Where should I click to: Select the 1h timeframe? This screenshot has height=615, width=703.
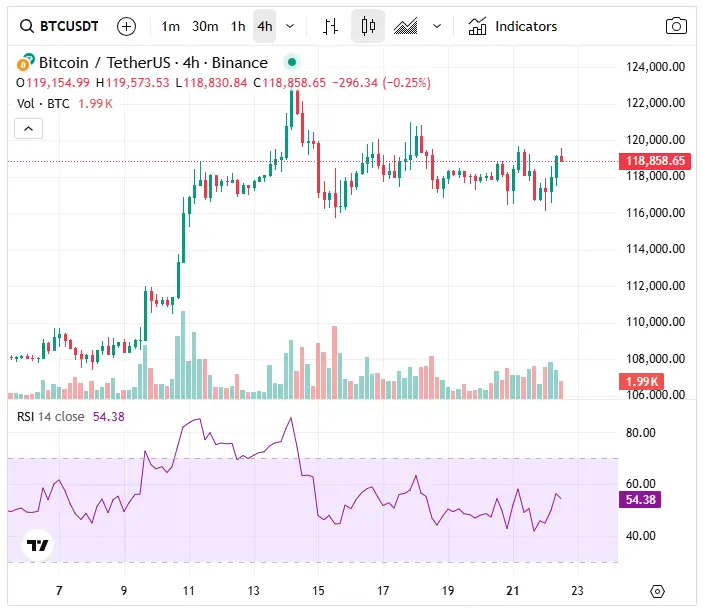(x=238, y=26)
